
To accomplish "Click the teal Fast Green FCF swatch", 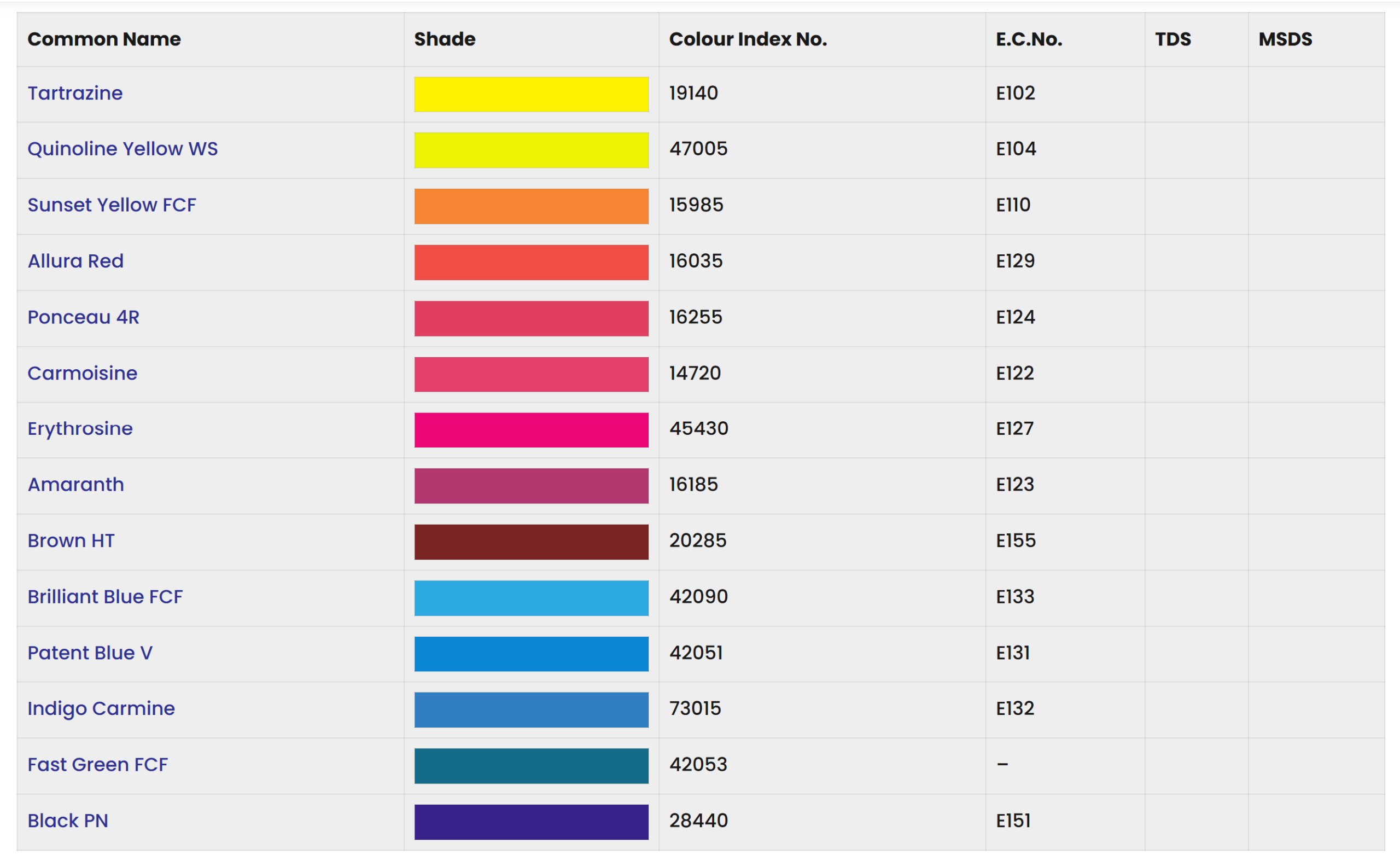I will point(531,766).
